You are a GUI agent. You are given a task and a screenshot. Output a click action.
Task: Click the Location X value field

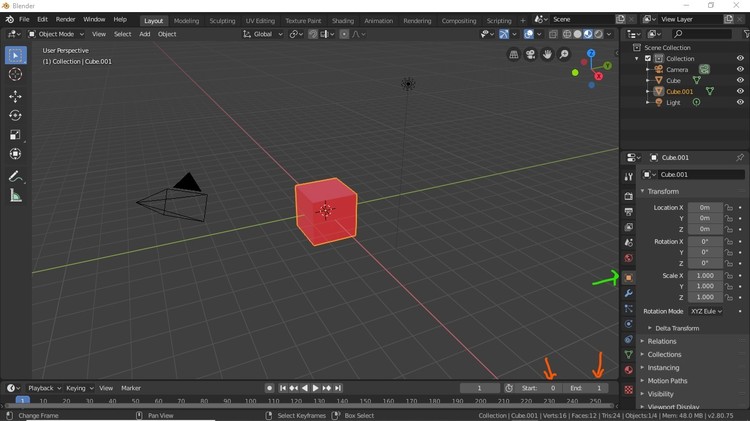click(705, 208)
